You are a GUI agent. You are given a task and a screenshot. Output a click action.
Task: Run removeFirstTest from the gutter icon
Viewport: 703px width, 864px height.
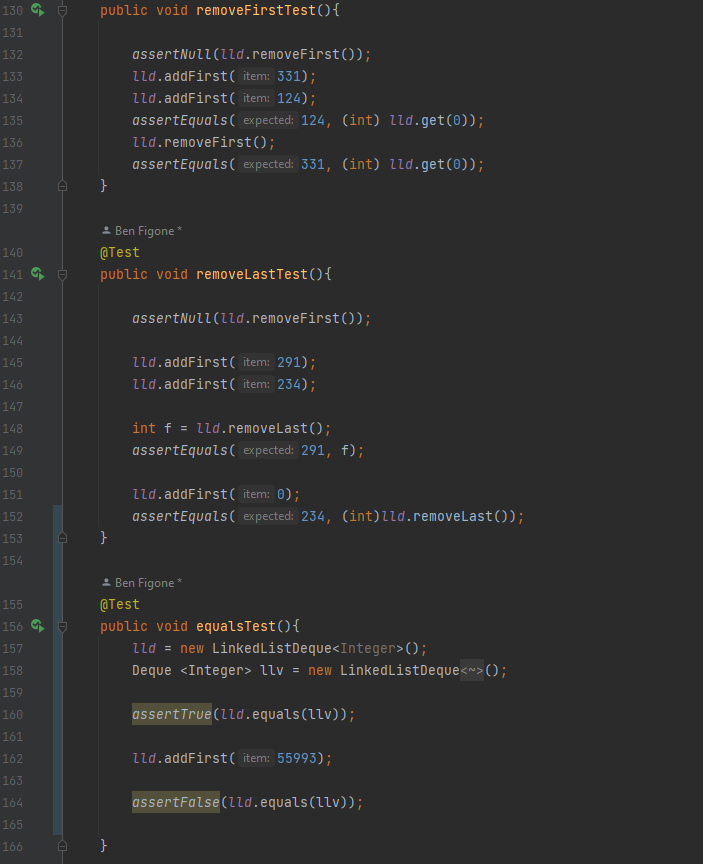pos(37,10)
